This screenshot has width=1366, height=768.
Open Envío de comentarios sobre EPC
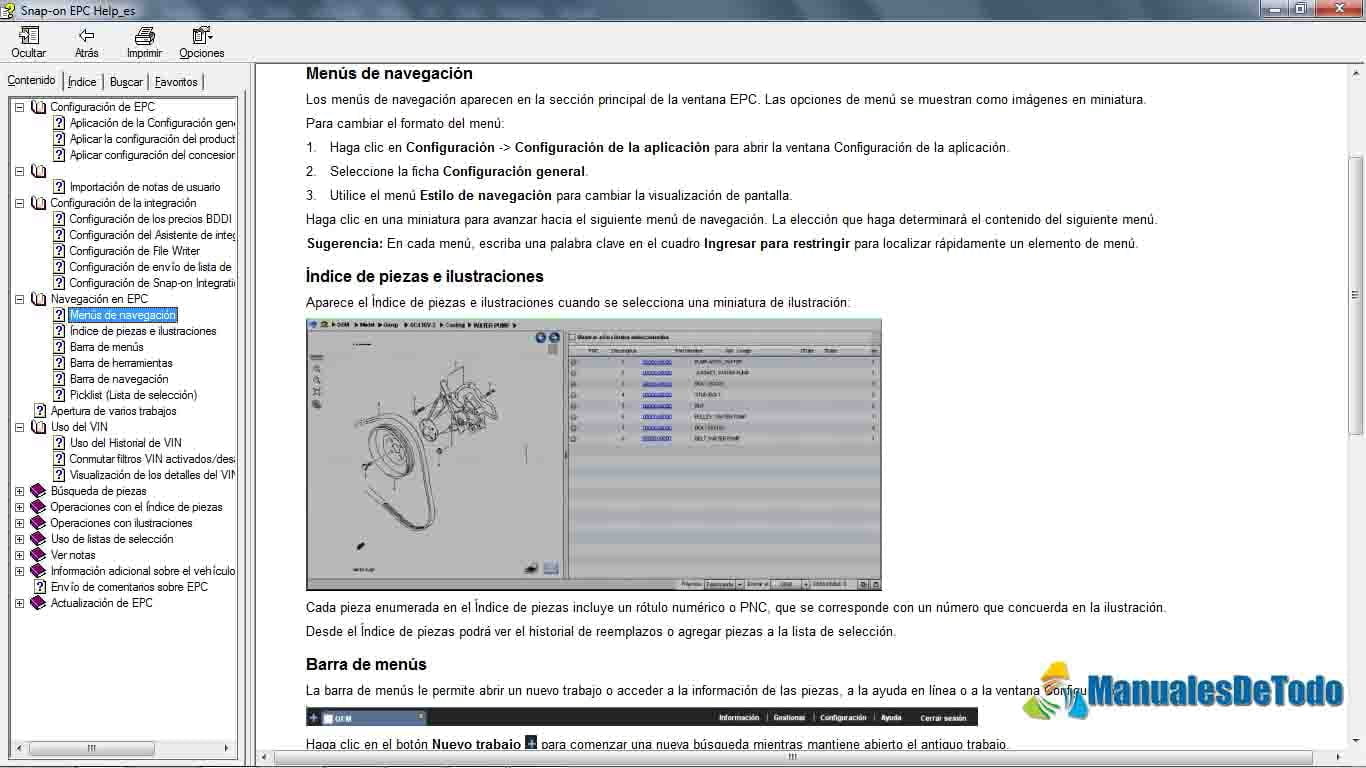click(129, 587)
